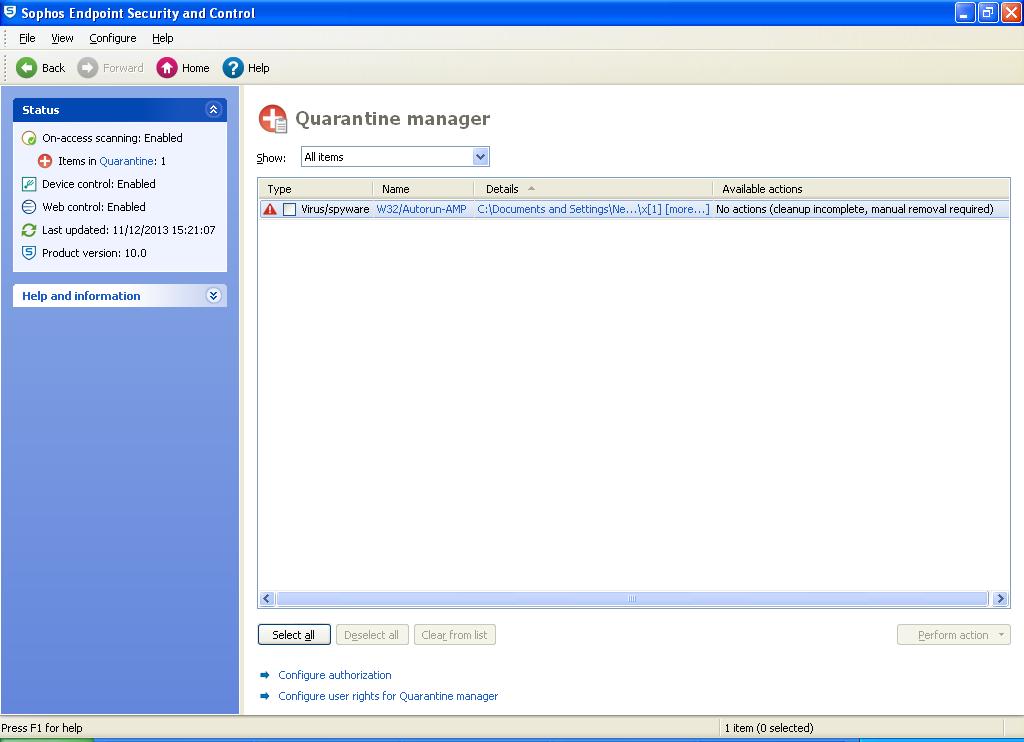Click the list's scroll right arrow

[x=1000, y=599]
